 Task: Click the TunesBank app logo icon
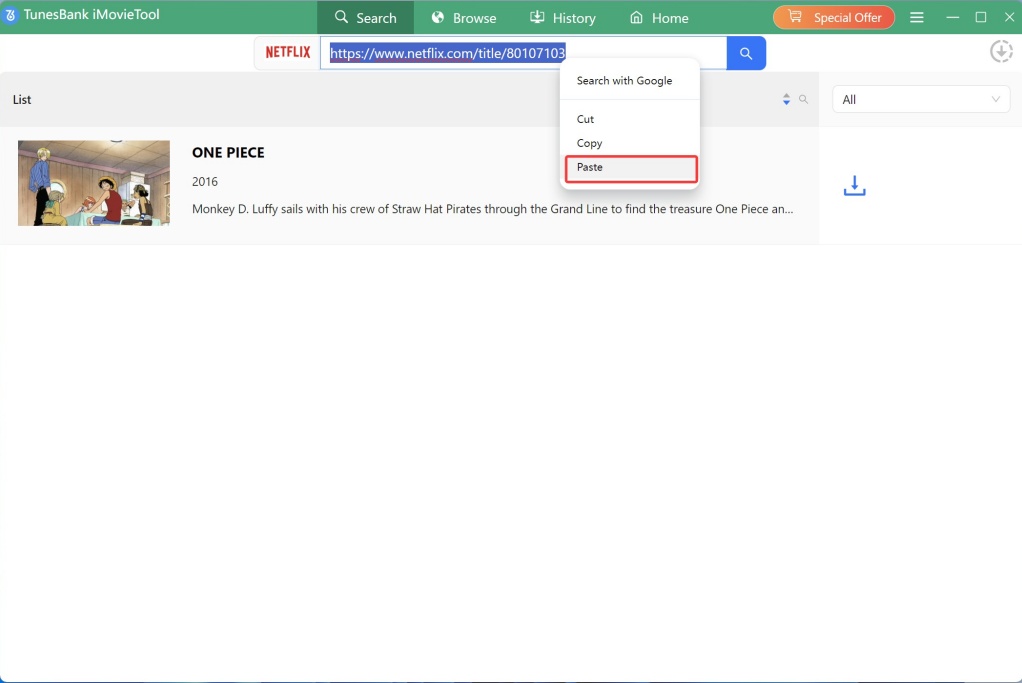11,16
